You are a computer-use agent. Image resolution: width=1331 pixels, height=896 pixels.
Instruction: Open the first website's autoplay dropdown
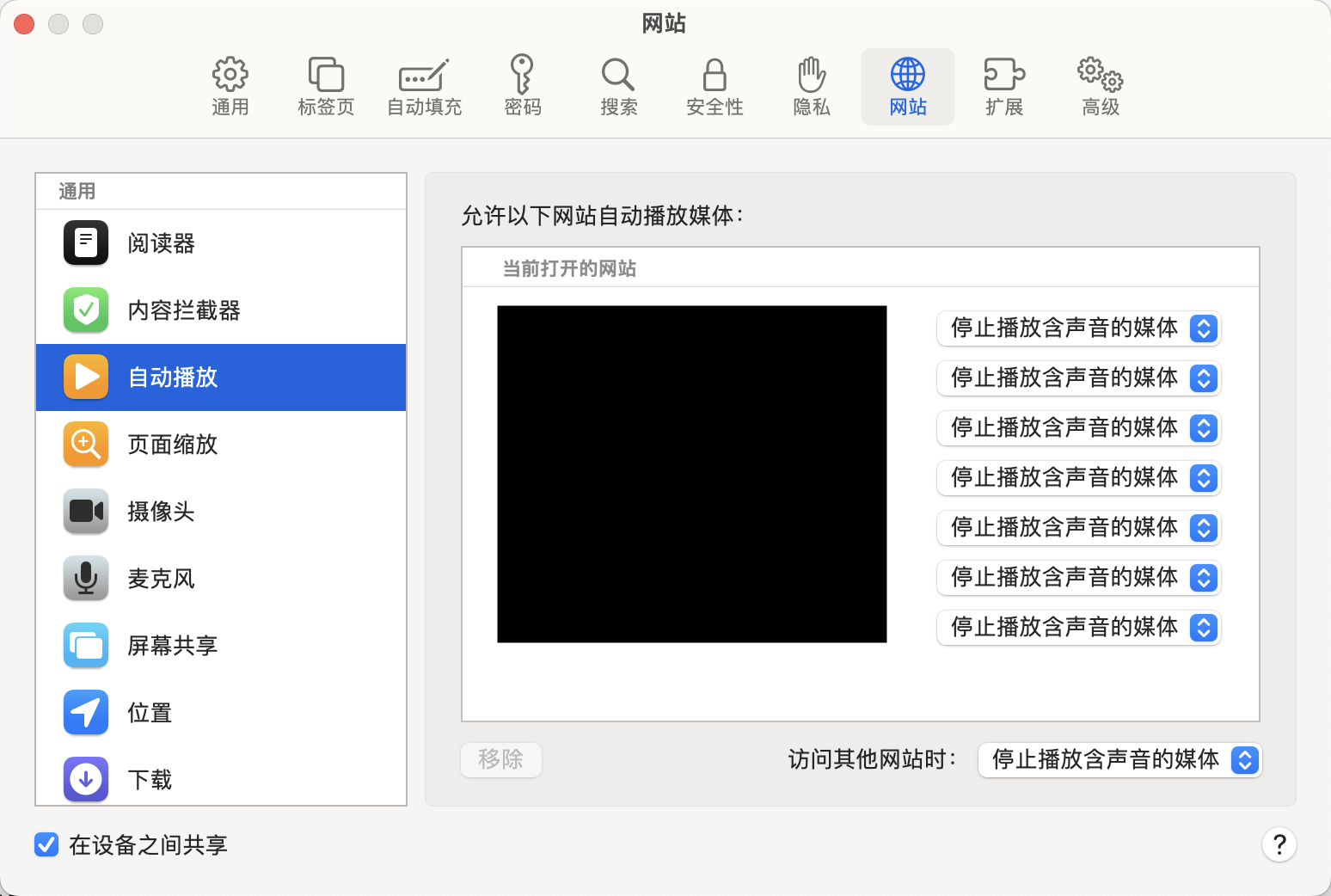[x=1078, y=328]
